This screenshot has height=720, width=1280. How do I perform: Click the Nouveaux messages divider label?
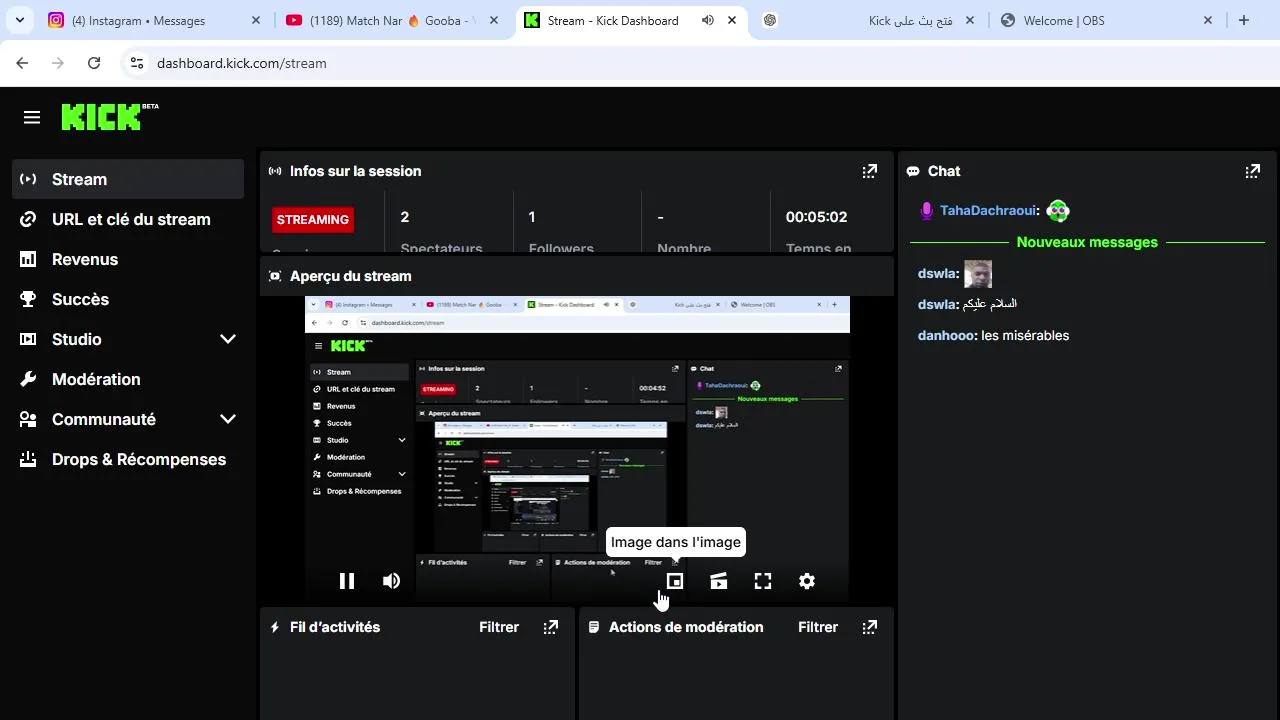click(1087, 242)
